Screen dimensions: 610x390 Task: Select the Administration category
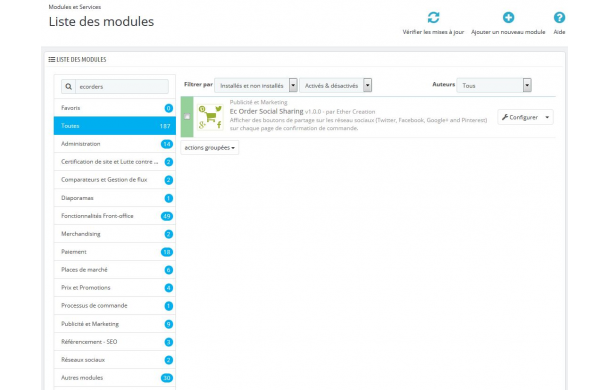pos(115,144)
